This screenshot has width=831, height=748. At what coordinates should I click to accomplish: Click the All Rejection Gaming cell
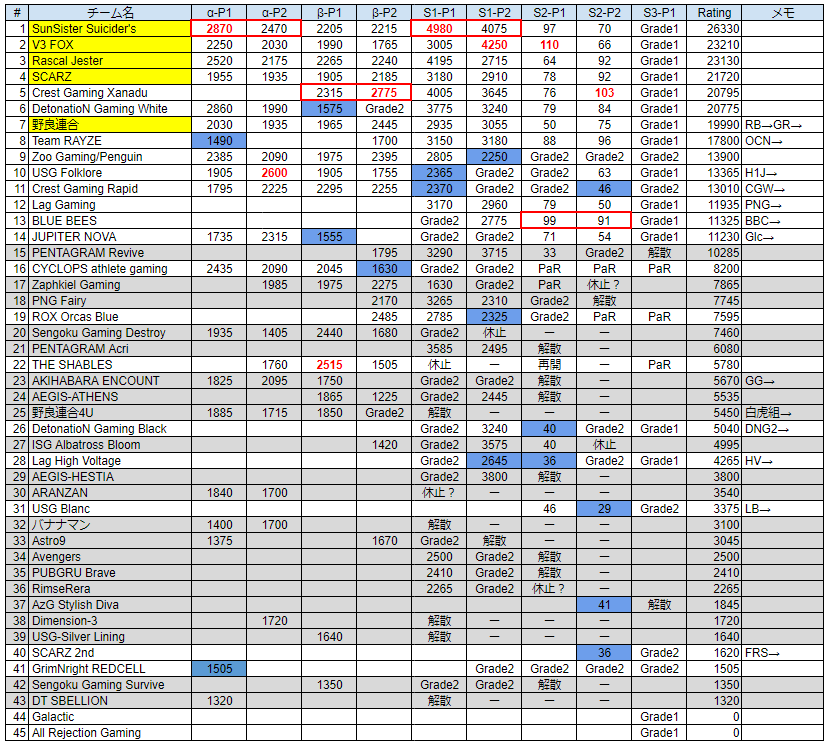(110, 733)
